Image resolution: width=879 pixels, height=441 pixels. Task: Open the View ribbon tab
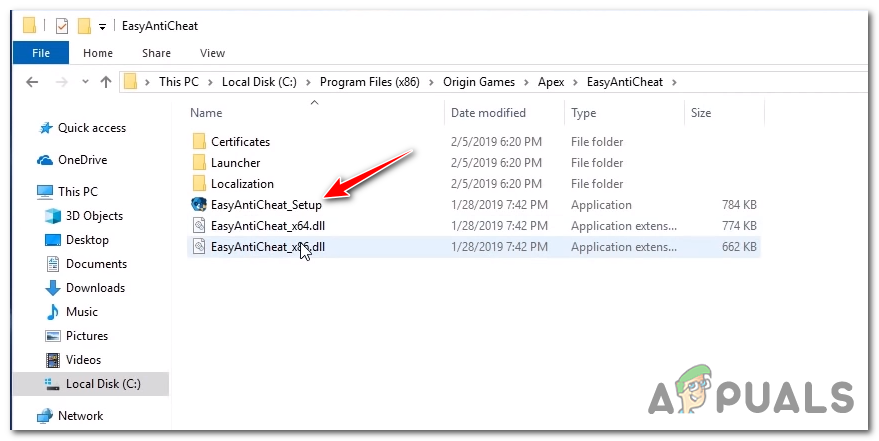(212, 53)
